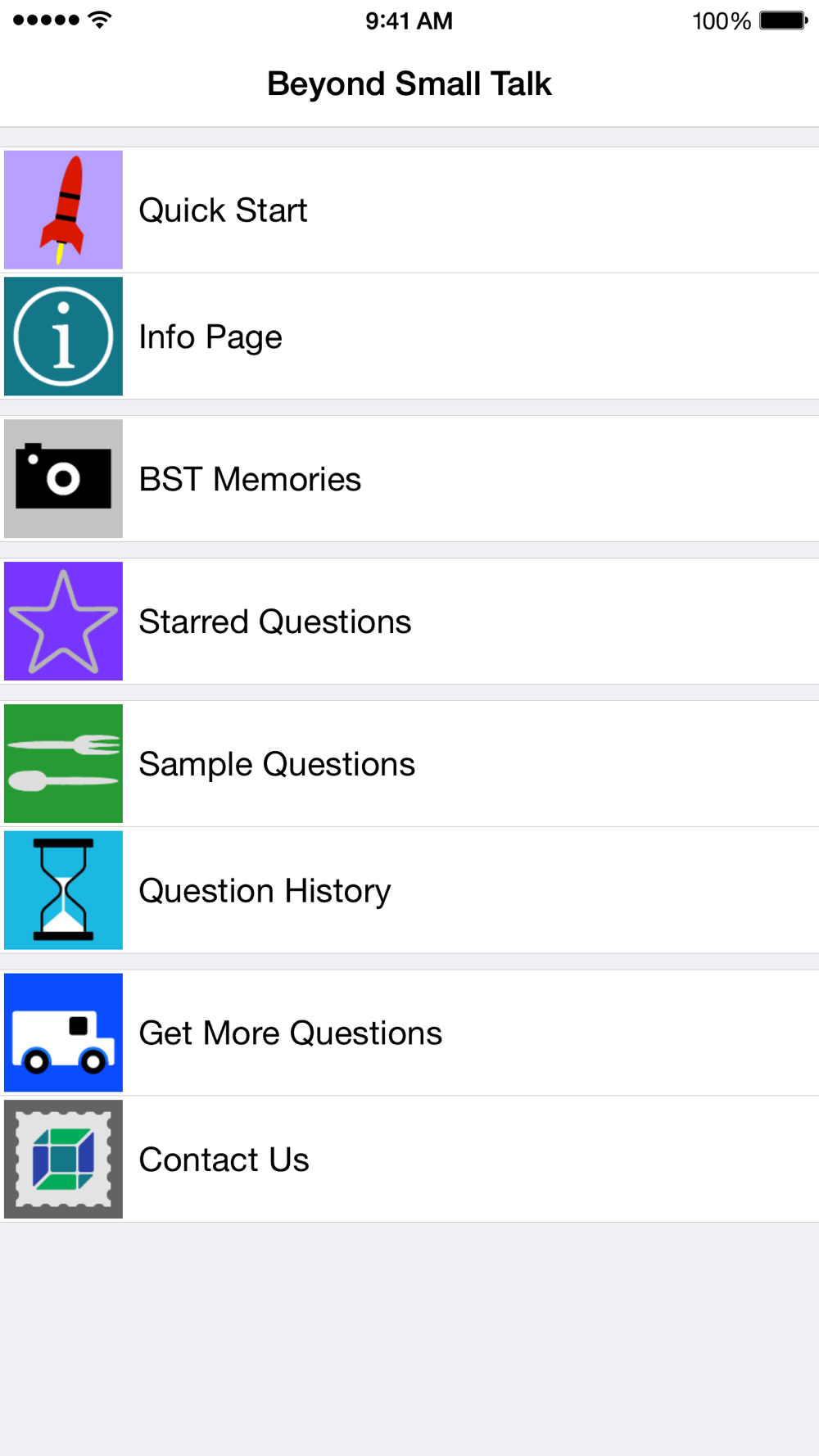Viewport: 819px width, 1456px height.
Task: Select BST Memories from the list
Action: pos(250,480)
